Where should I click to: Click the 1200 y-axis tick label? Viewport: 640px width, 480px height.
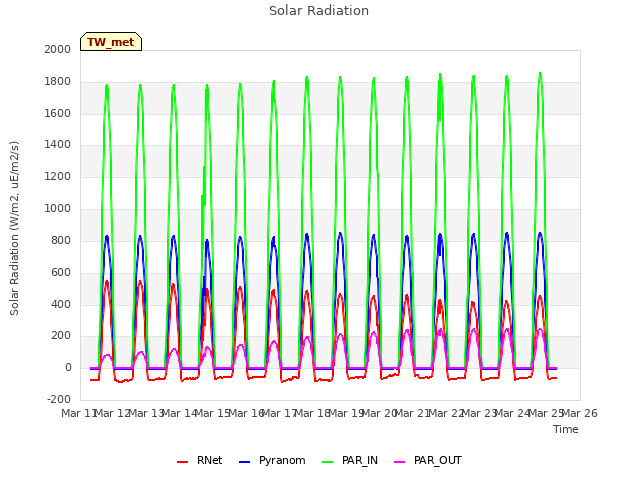coord(58,177)
